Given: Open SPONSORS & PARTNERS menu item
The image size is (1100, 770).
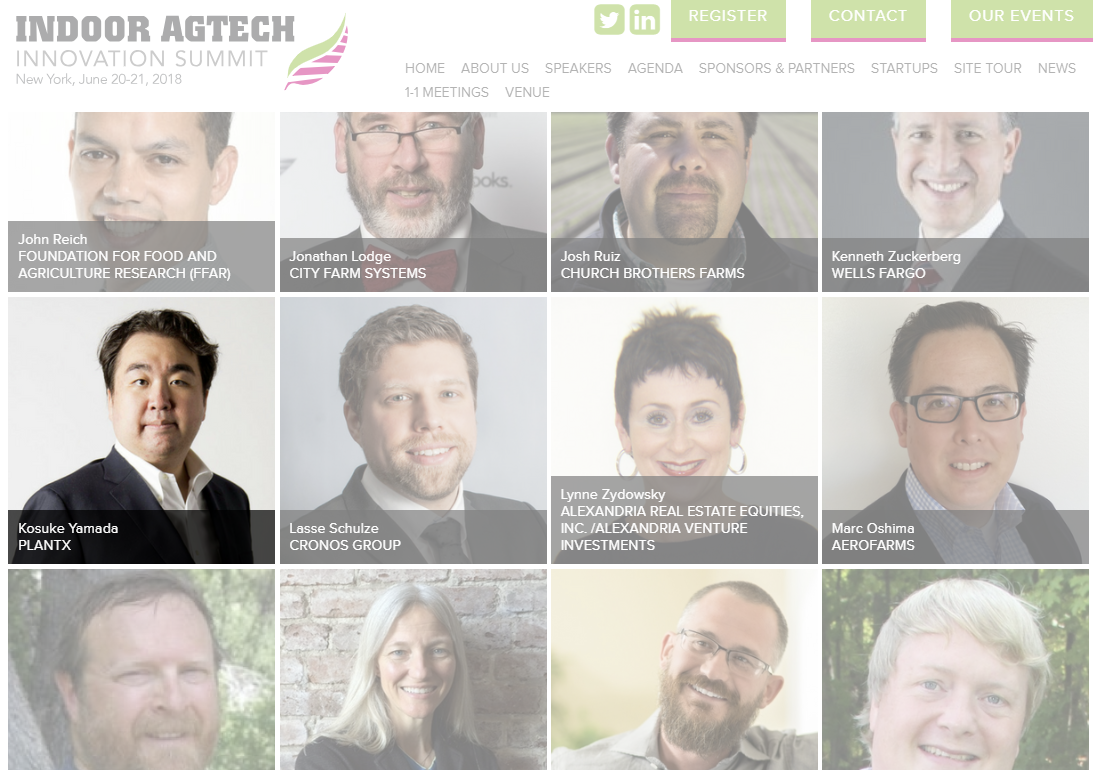Looking at the screenshot, I should 777,68.
